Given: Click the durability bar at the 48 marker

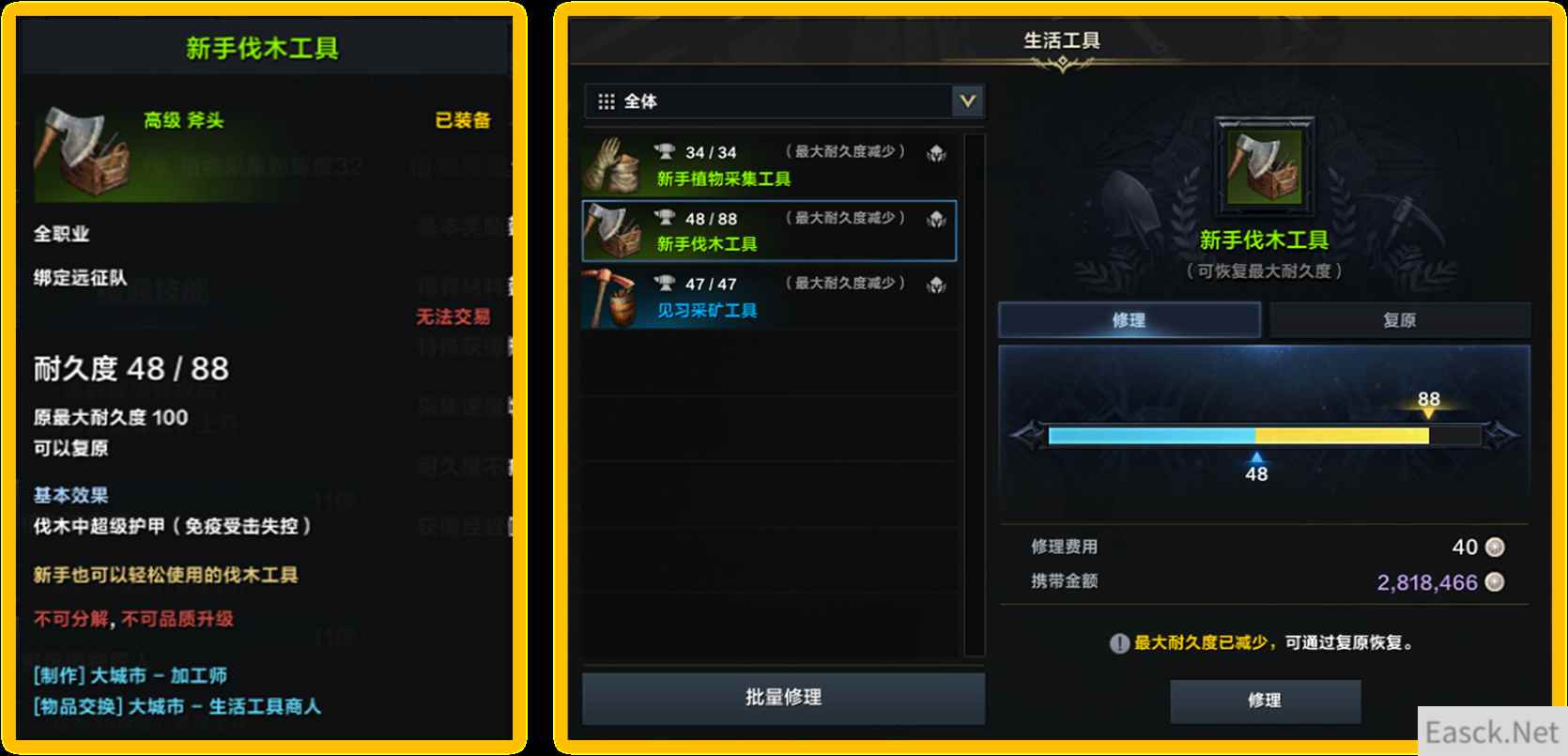Looking at the screenshot, I should 1256,436.
